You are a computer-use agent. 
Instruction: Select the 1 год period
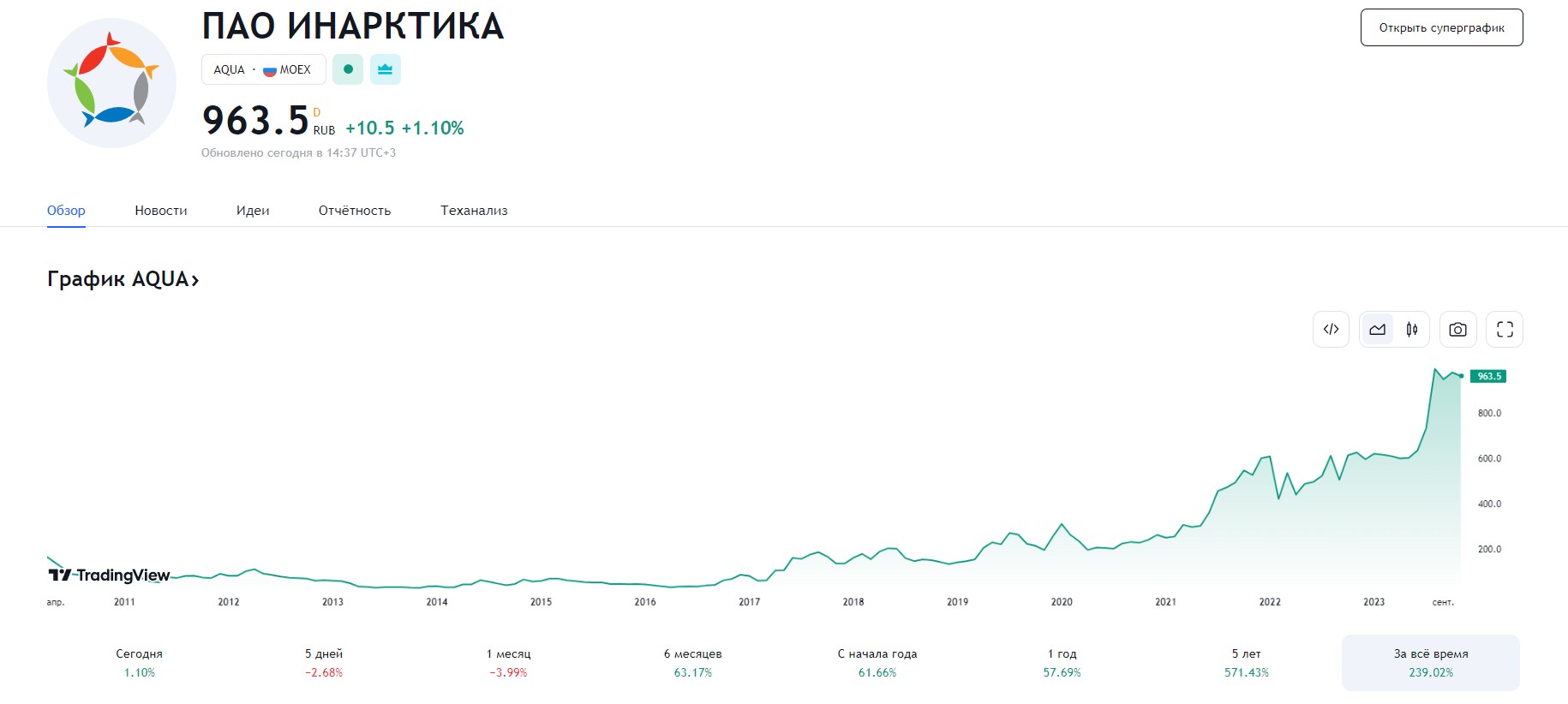tap(1062, 663)
